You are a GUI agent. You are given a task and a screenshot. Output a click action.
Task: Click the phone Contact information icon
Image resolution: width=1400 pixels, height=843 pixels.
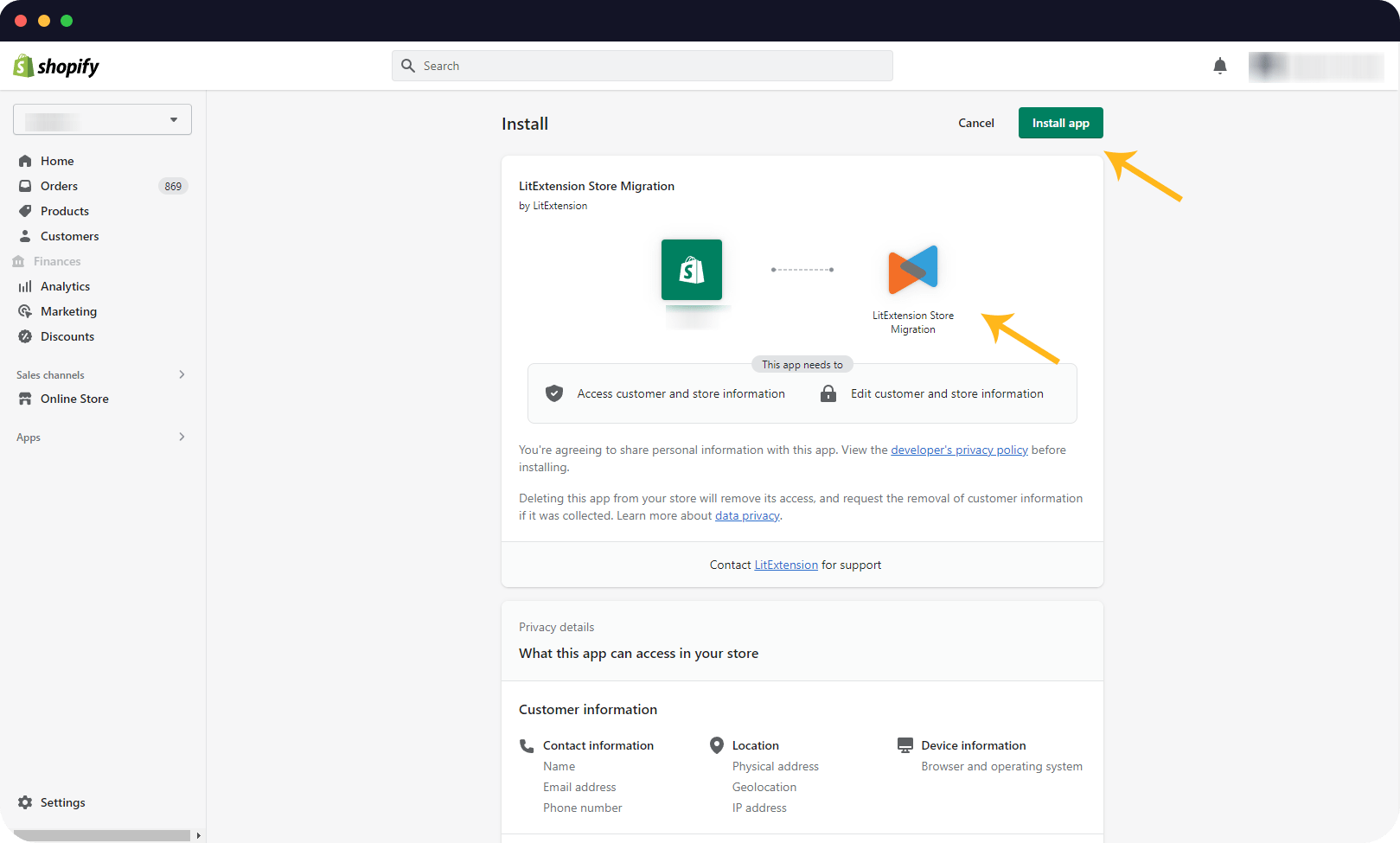[x=527, y=745]
